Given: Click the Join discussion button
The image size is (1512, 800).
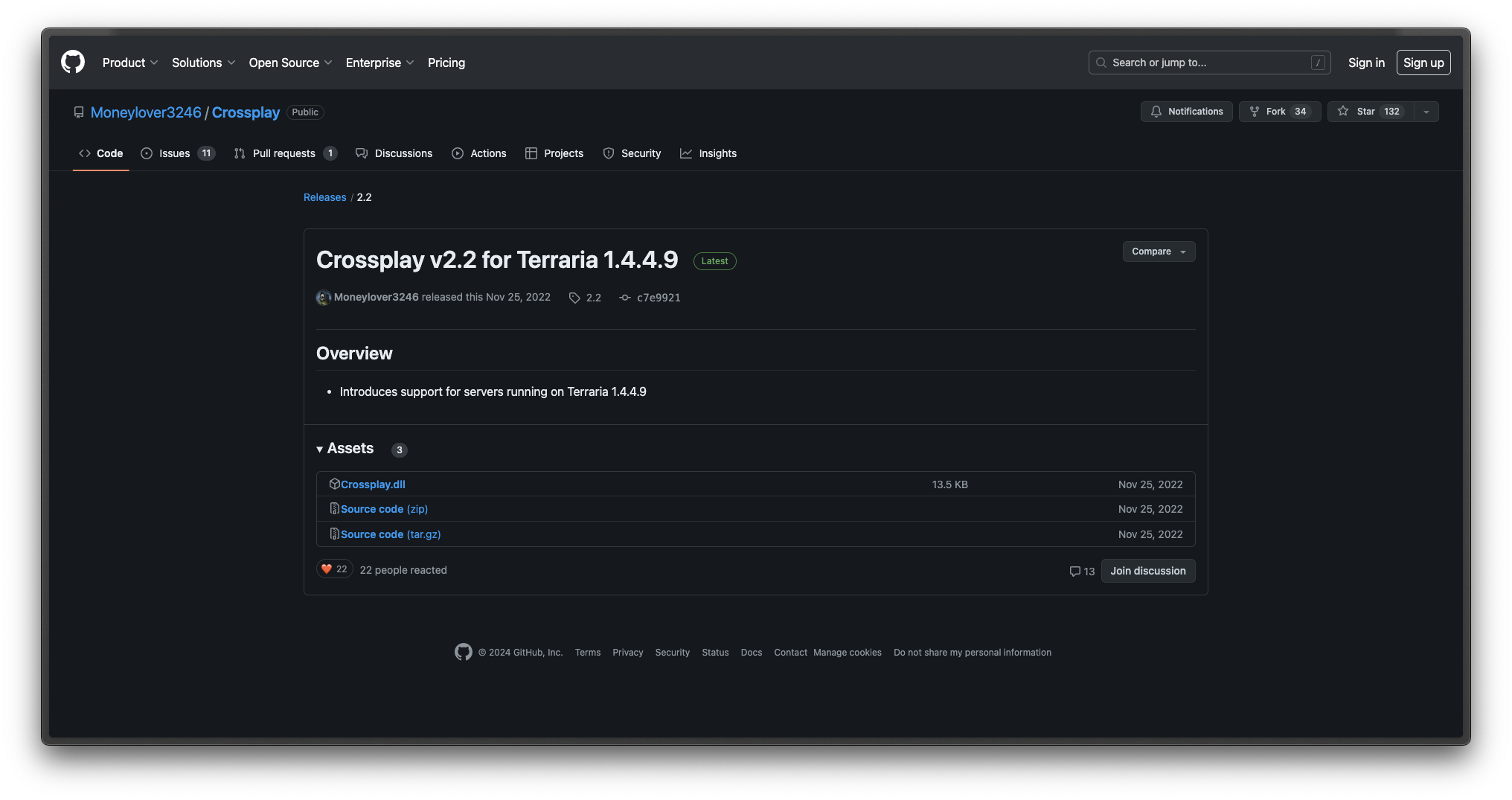Looking at the screenshot, I should pos(1148,571).
